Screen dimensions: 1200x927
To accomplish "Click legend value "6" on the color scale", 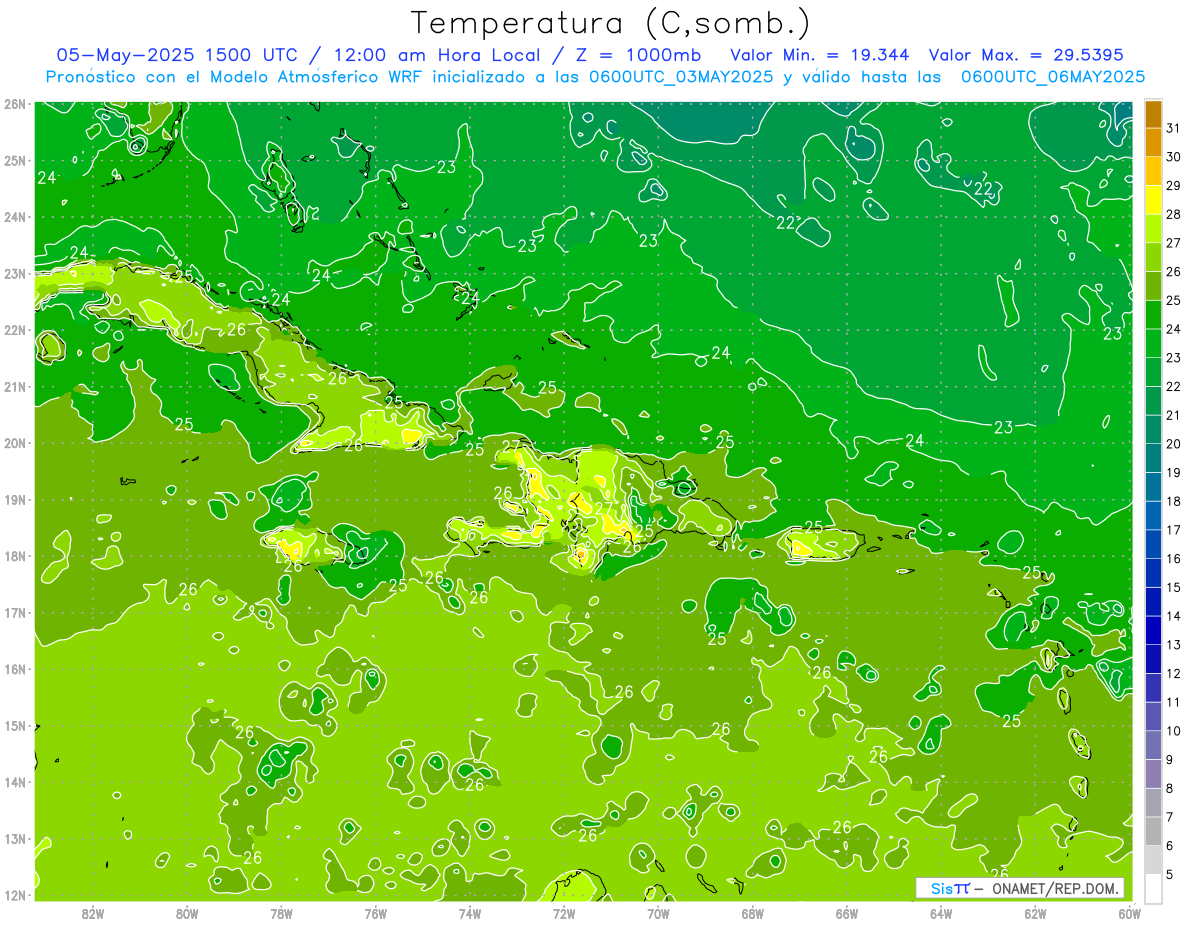I will coord(1170,845).
